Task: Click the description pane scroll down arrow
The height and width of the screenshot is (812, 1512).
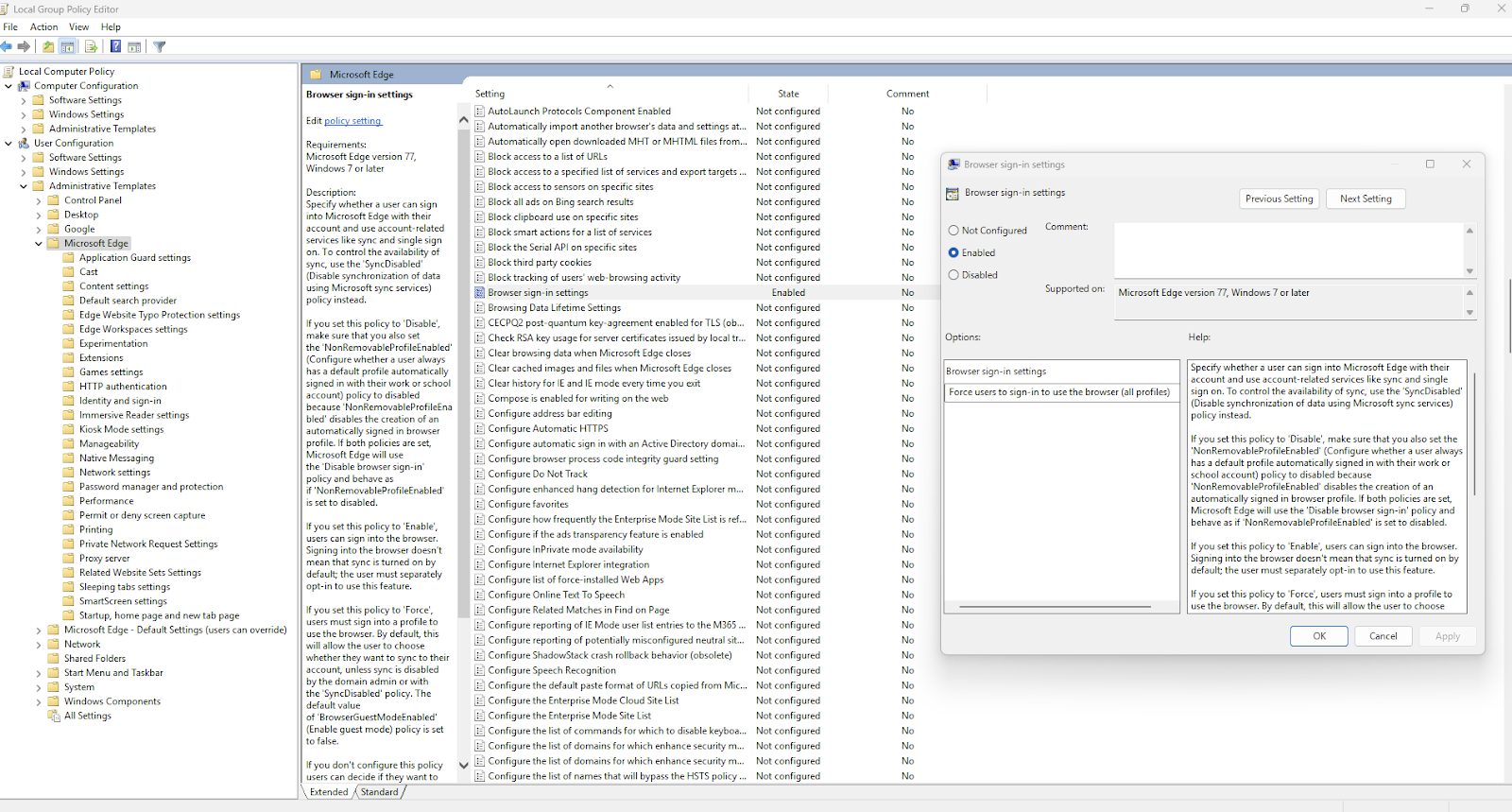Action: pos(463,765)
